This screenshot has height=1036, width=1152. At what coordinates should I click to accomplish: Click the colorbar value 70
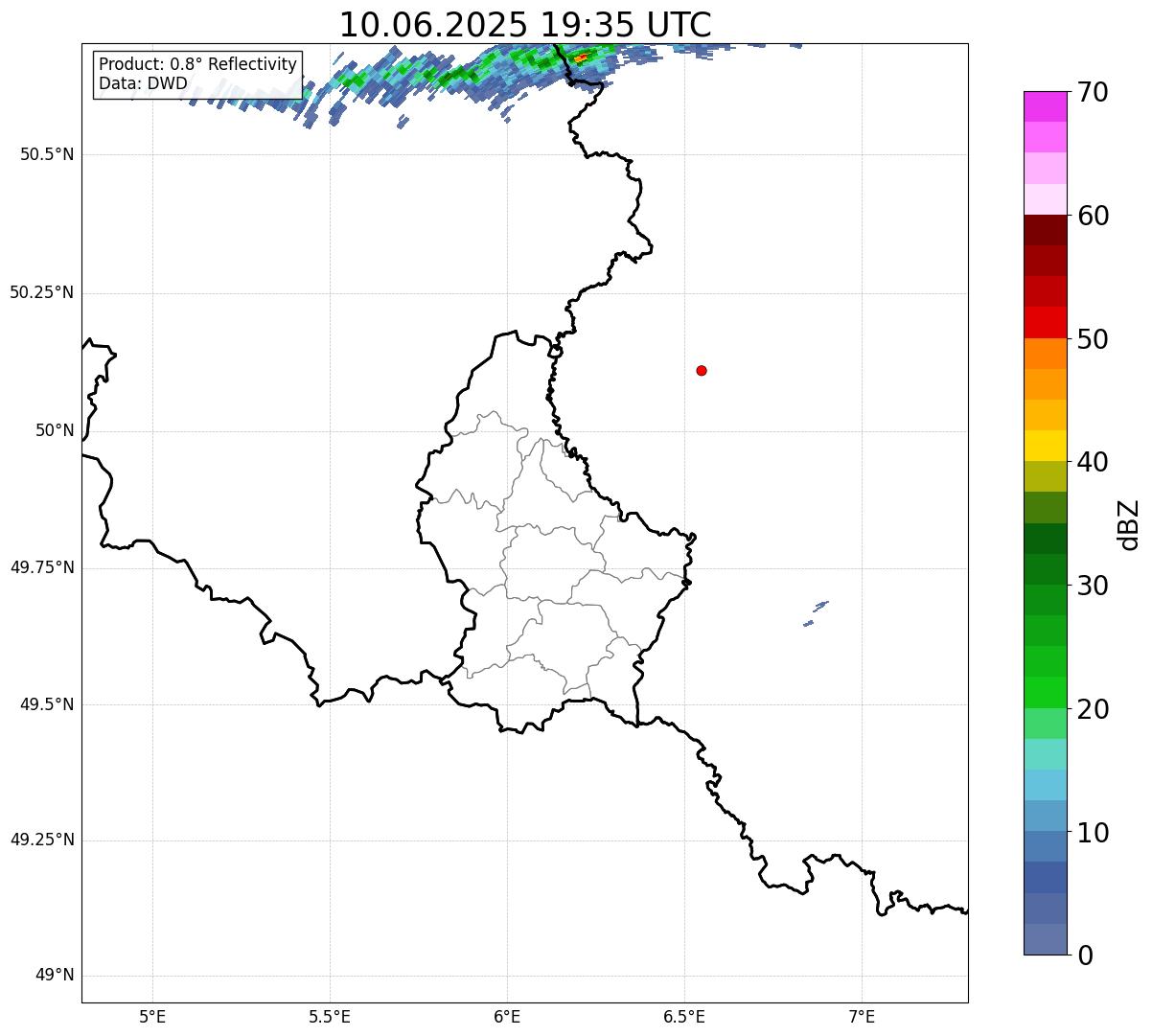pos(1093,92)
